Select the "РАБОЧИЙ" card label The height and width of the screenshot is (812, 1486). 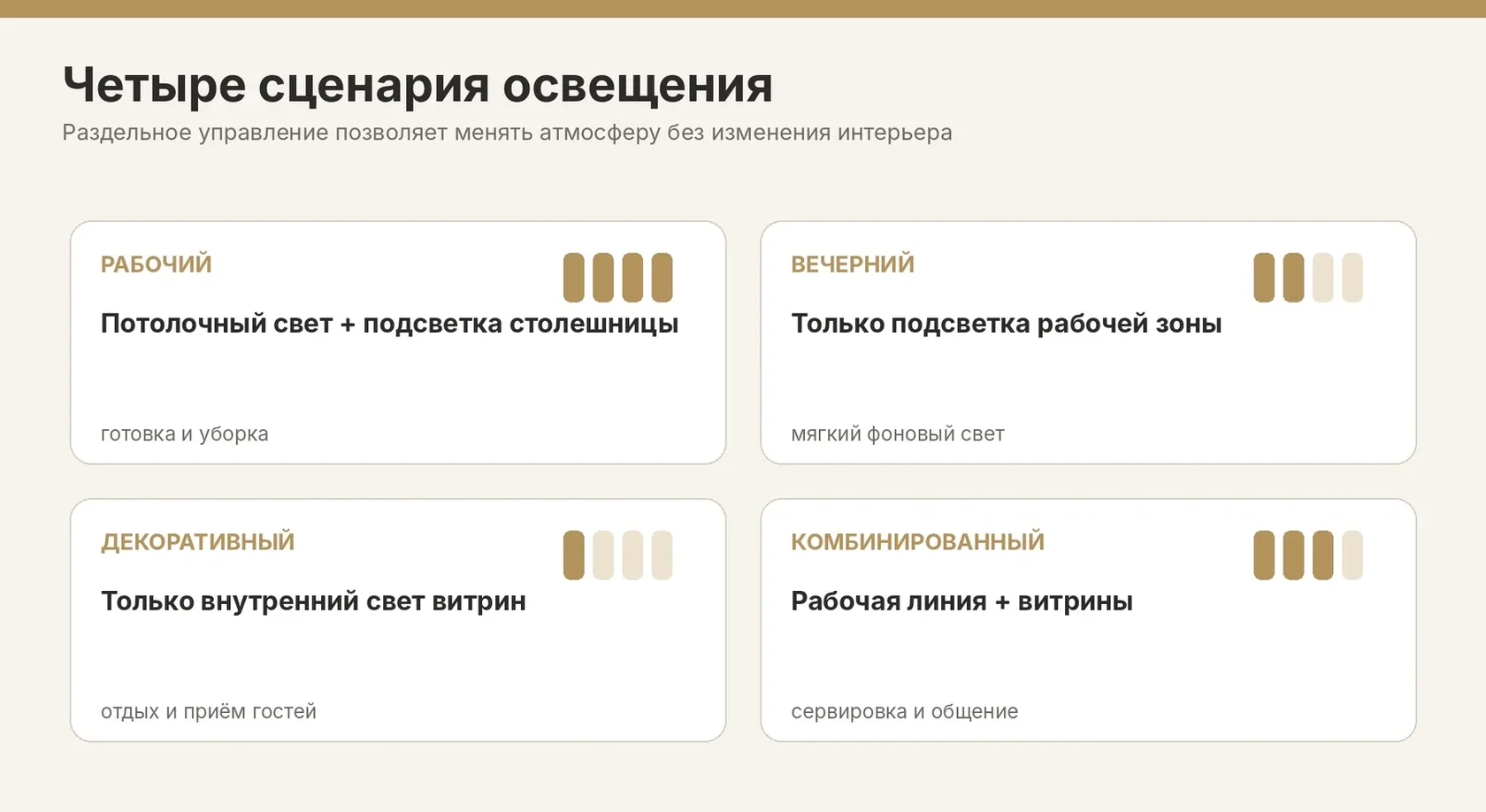(157, 264)
